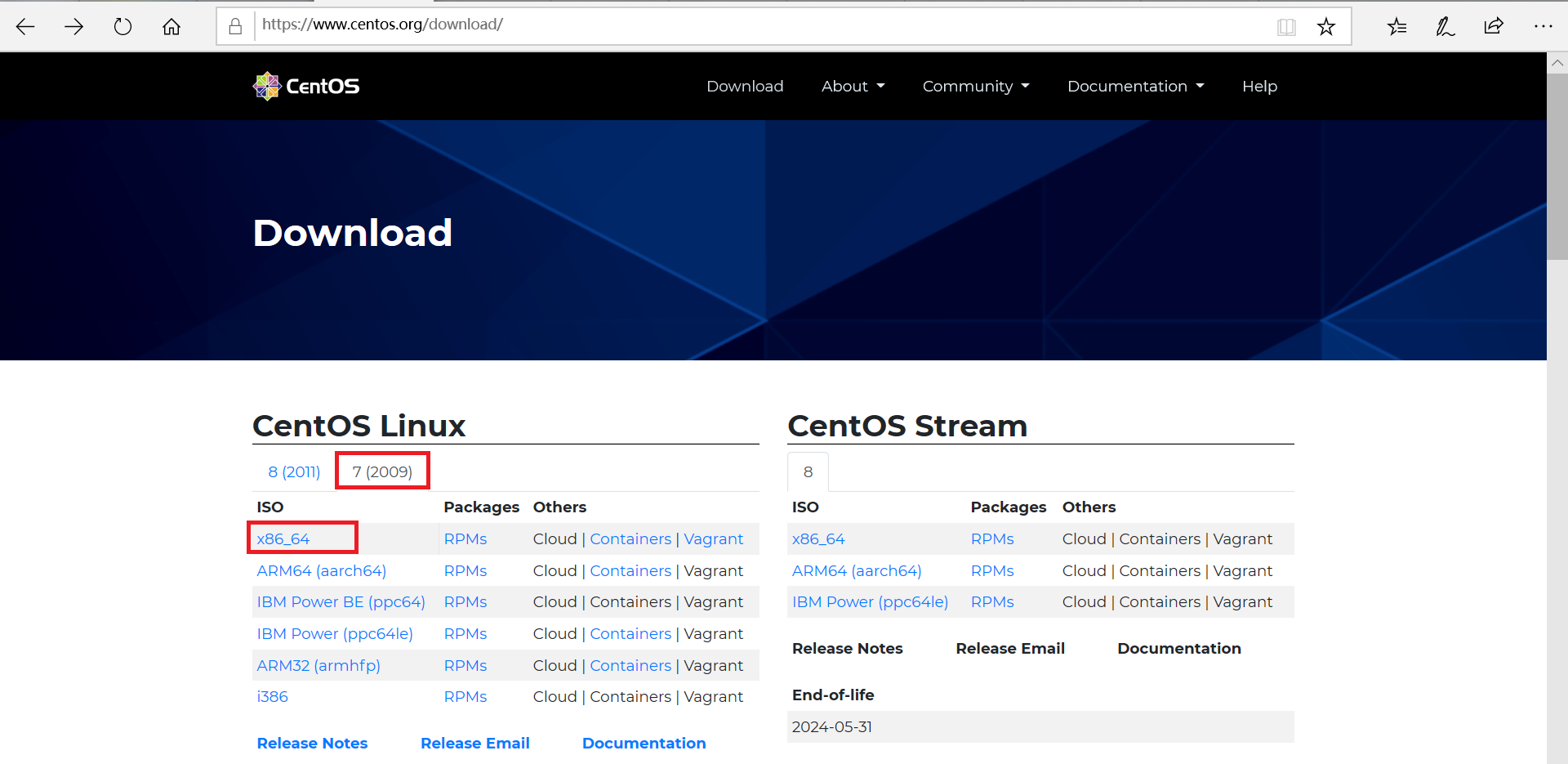Expand the Documentation menu
This screenshot has height=764, width=1568.
pyautogui.click(x=1135, y=86)
